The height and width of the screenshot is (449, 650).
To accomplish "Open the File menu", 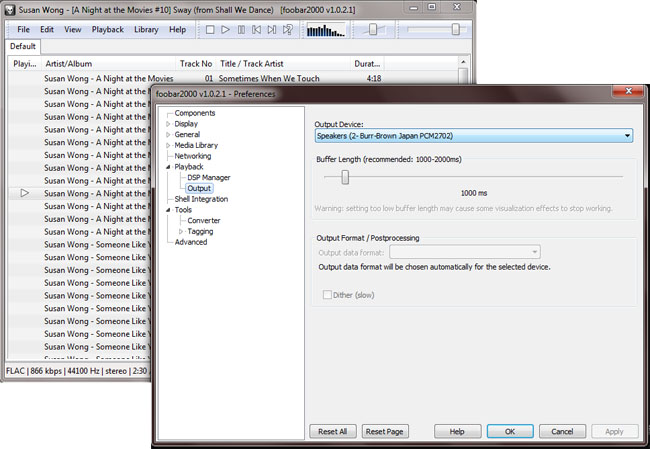I will coord(23,29).
